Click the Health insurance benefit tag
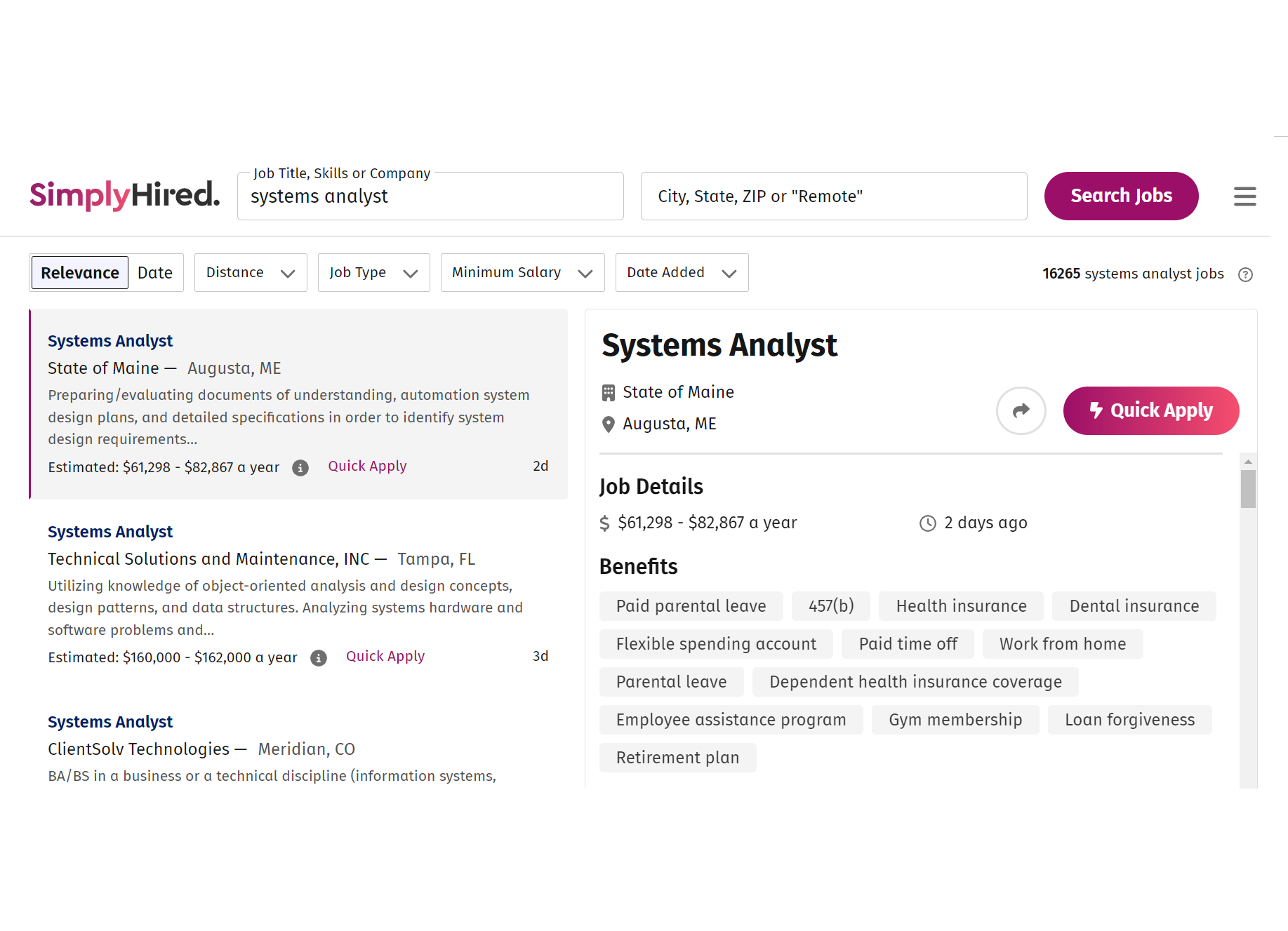This screenshot has height=931, width=1288. pos(961,606)
